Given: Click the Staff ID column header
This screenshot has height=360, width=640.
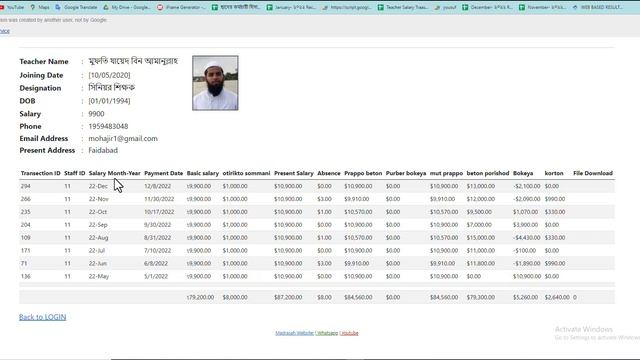Looking at the screenshot, I should tap(75, 173).
